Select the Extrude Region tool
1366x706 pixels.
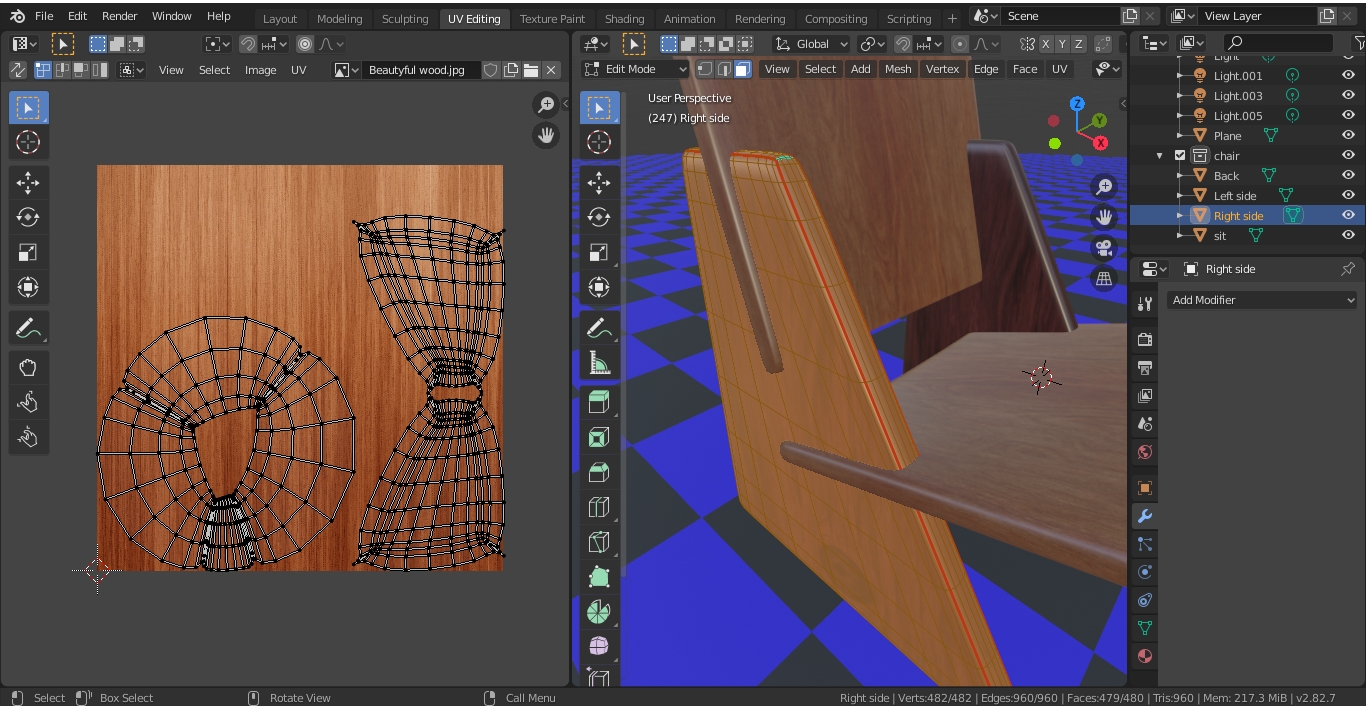(x=599, y=402)
